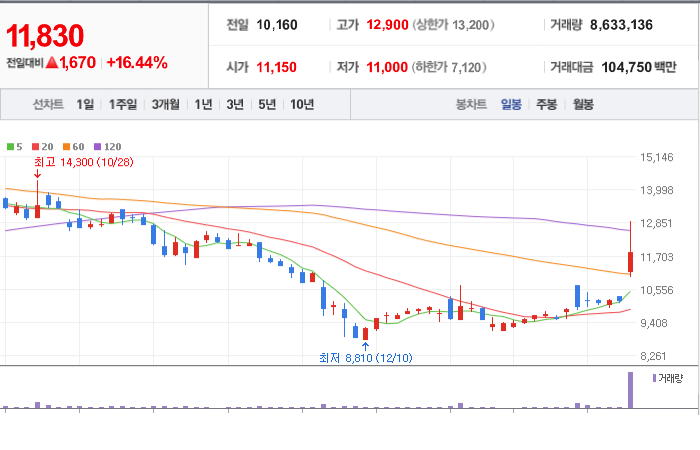The width and height of the screenshot is (700, 450).
Task: Click the red down-arrow at the high marker
Action: click(x=38, y=174)
